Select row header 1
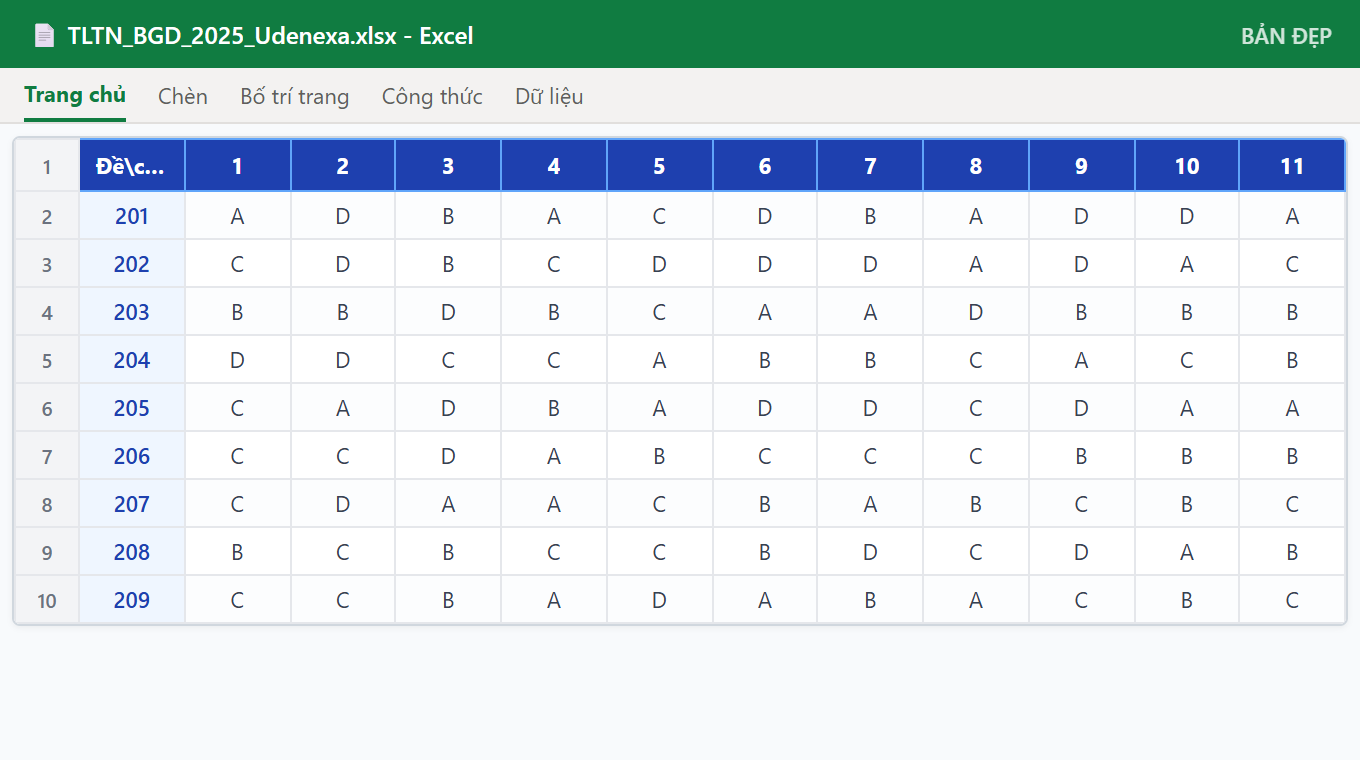The height and width of the screenshot is (760, 1360). [47, 166]
